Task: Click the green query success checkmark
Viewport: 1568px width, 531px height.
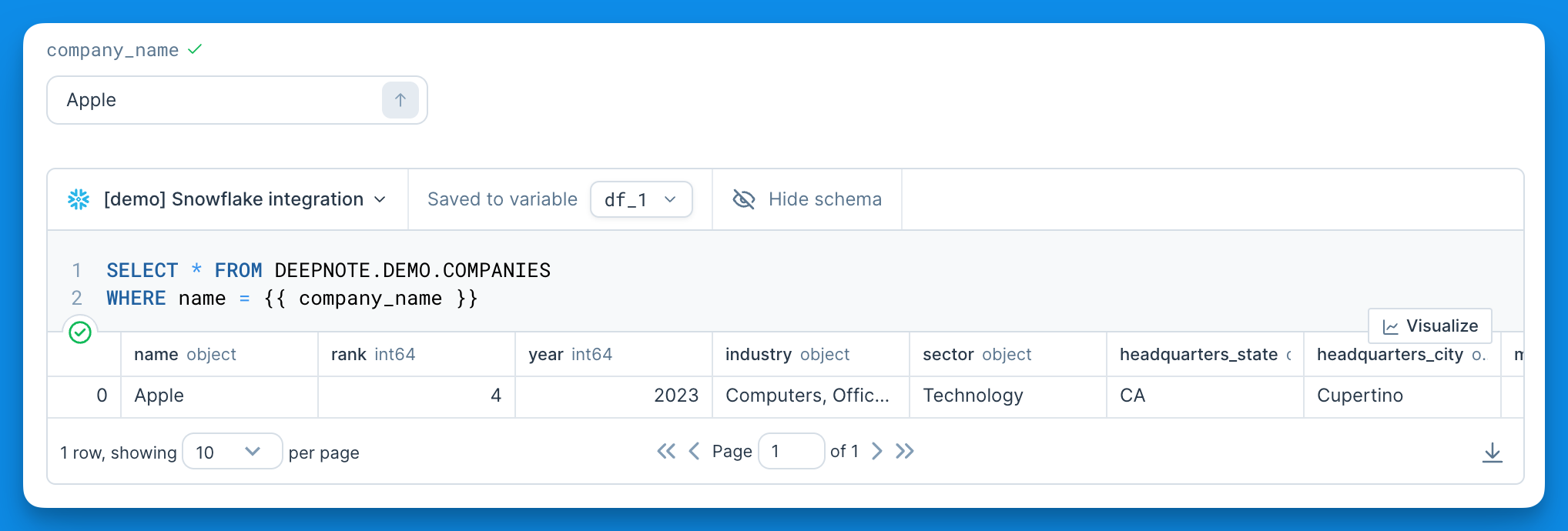Action: tap(80, 332)
